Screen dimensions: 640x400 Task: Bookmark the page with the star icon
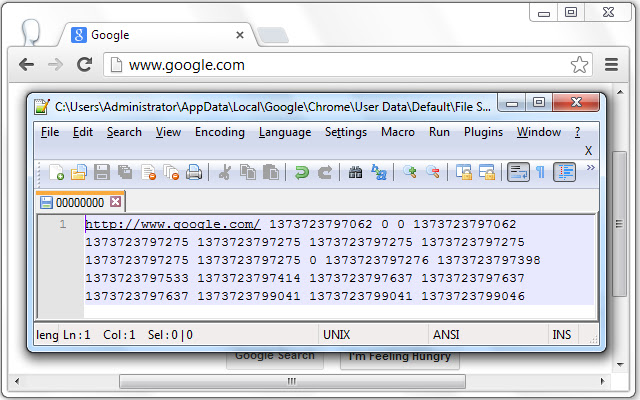(579, 64)
